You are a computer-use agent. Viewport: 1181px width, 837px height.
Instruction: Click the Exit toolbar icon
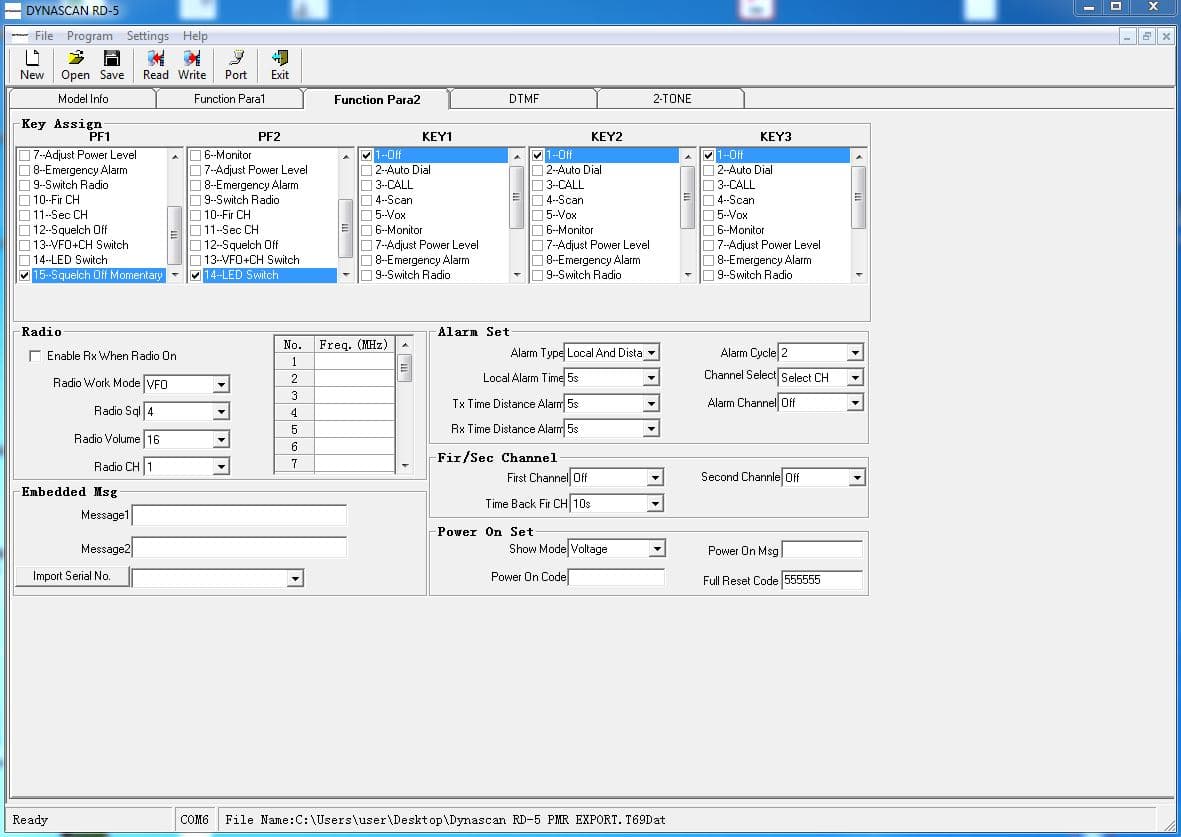(x=279, y=65)
